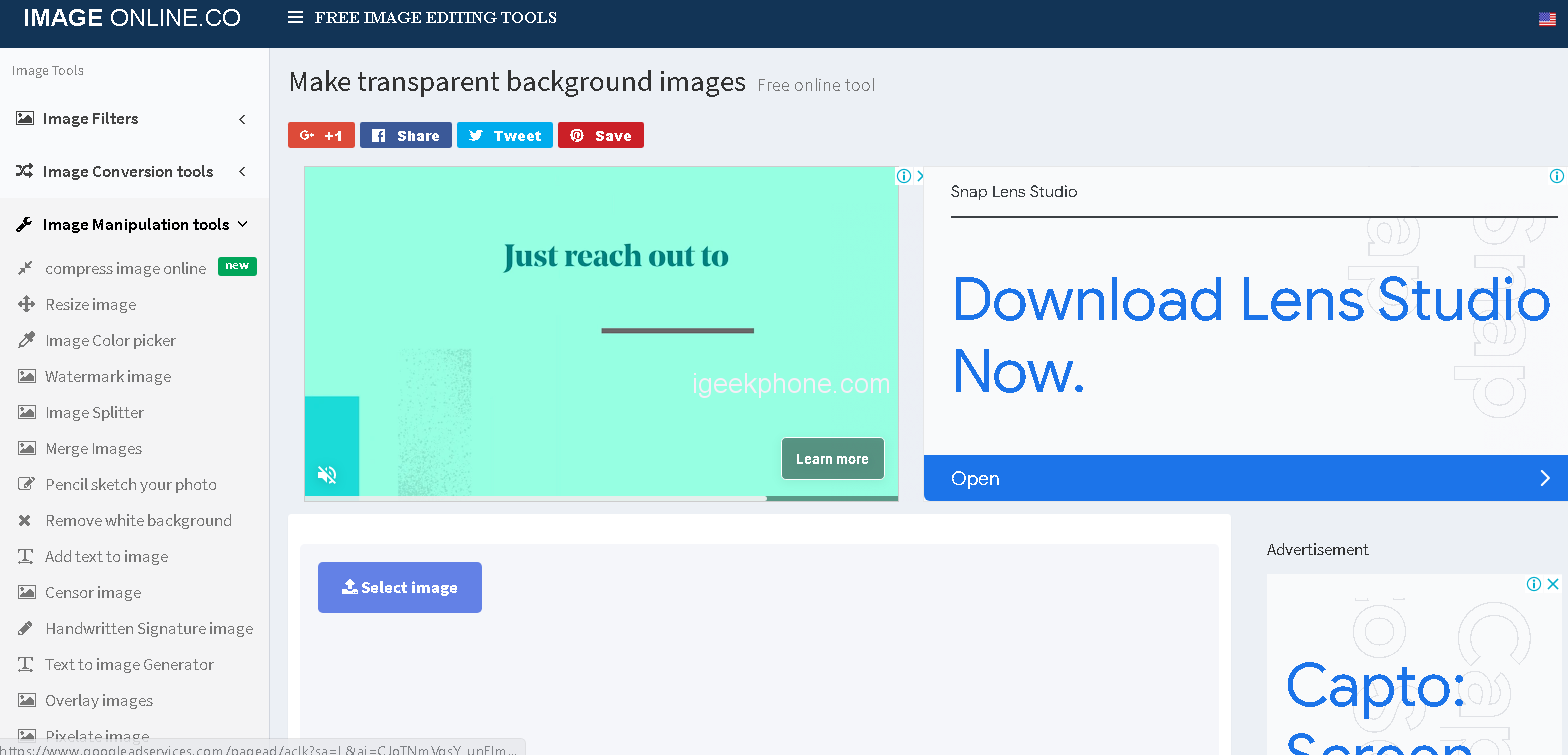1568x755 pixels.
Task: Click the info icon on Snap Lens ad
Action: [1556, 176]
